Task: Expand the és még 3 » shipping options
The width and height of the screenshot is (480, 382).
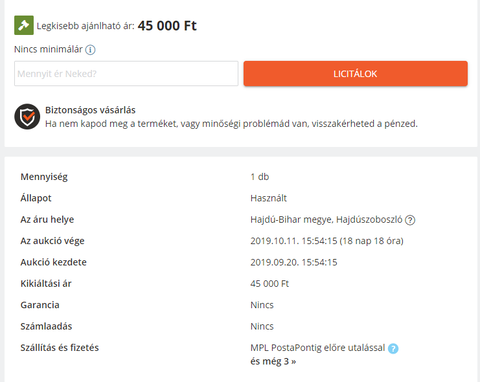Action: (273, 362)
